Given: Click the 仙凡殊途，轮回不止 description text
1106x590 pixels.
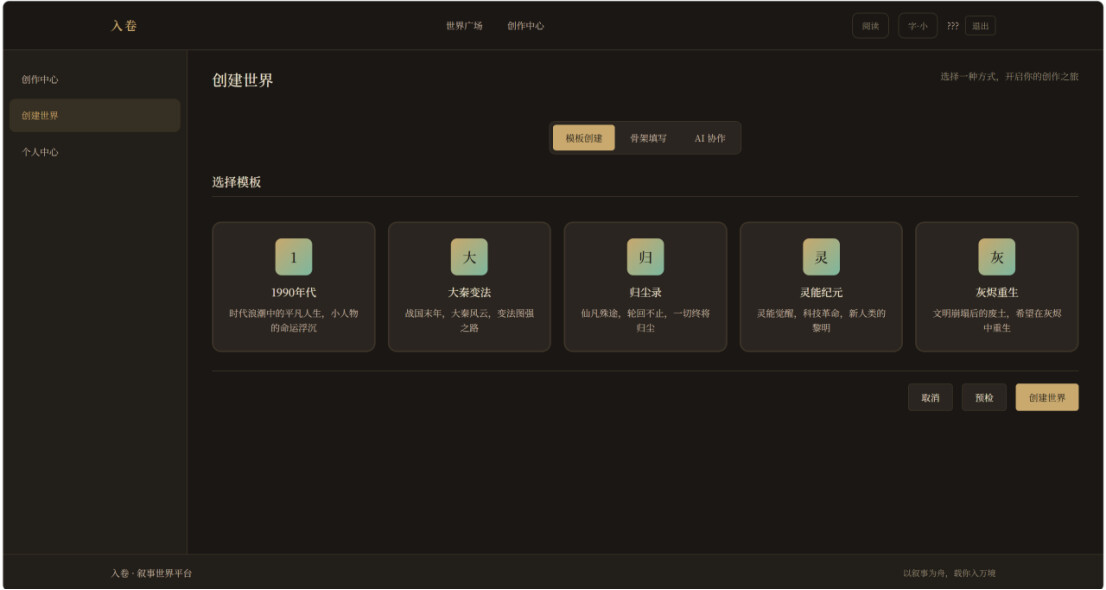Looking at the screenshot, I should click(645, 320).
